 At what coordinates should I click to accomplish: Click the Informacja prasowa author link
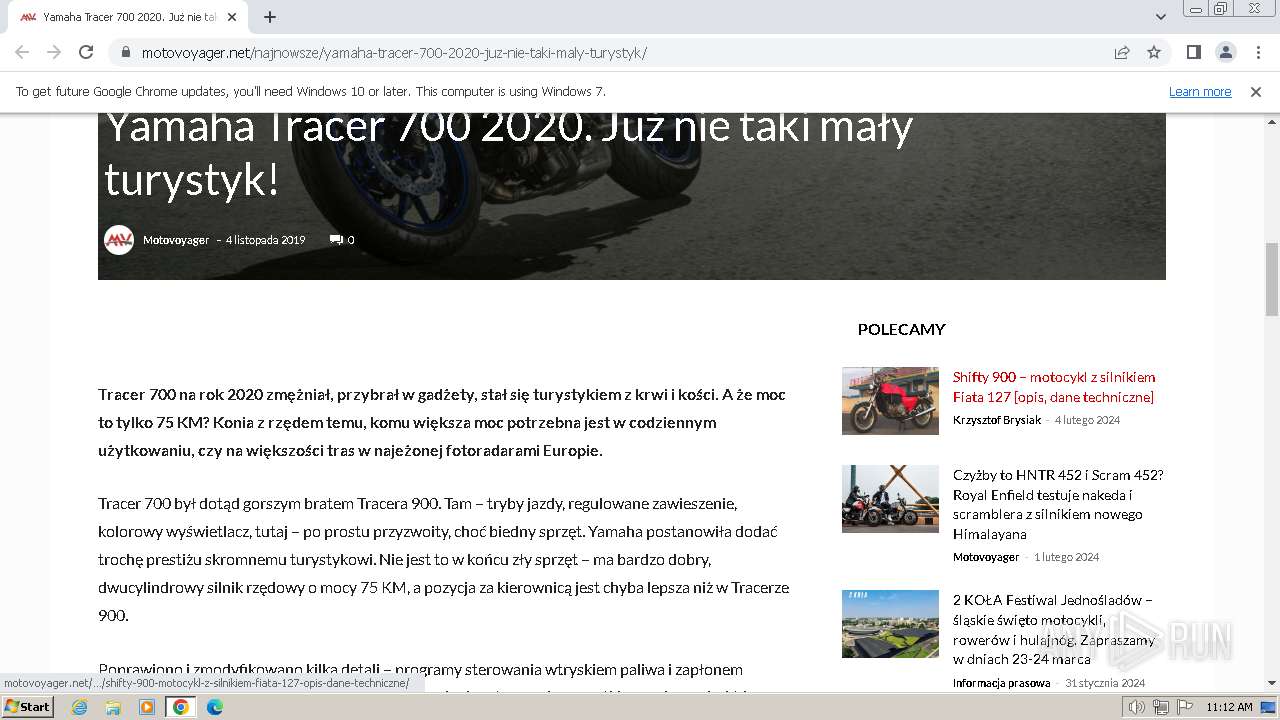pyautogui.click(x=1001, y=683)
